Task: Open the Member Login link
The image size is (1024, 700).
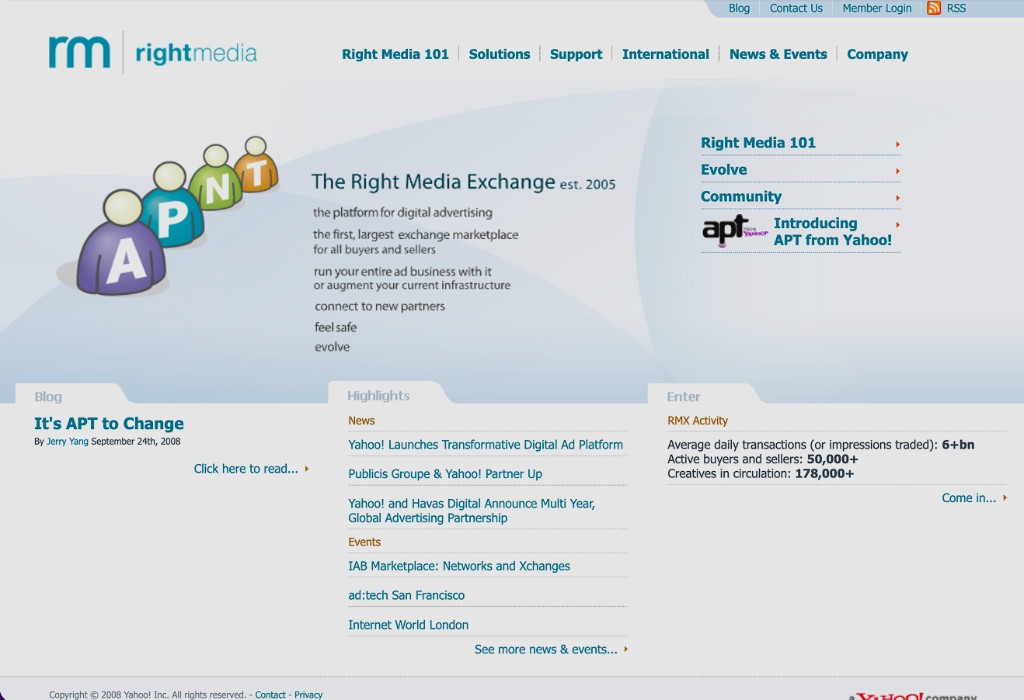Action: 876,8
